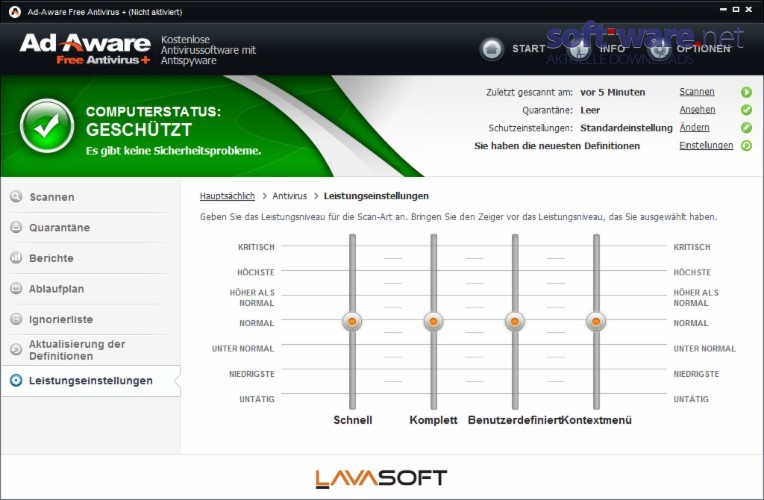764x500 pixels.
Task: Click the Hauptsächlich breadcrumb link
Action: point(227,196)
